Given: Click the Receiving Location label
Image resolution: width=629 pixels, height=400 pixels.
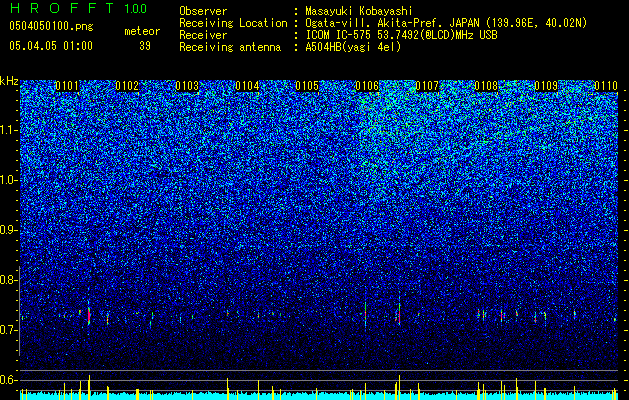Looking at the screenshot, I should (233, 23).
